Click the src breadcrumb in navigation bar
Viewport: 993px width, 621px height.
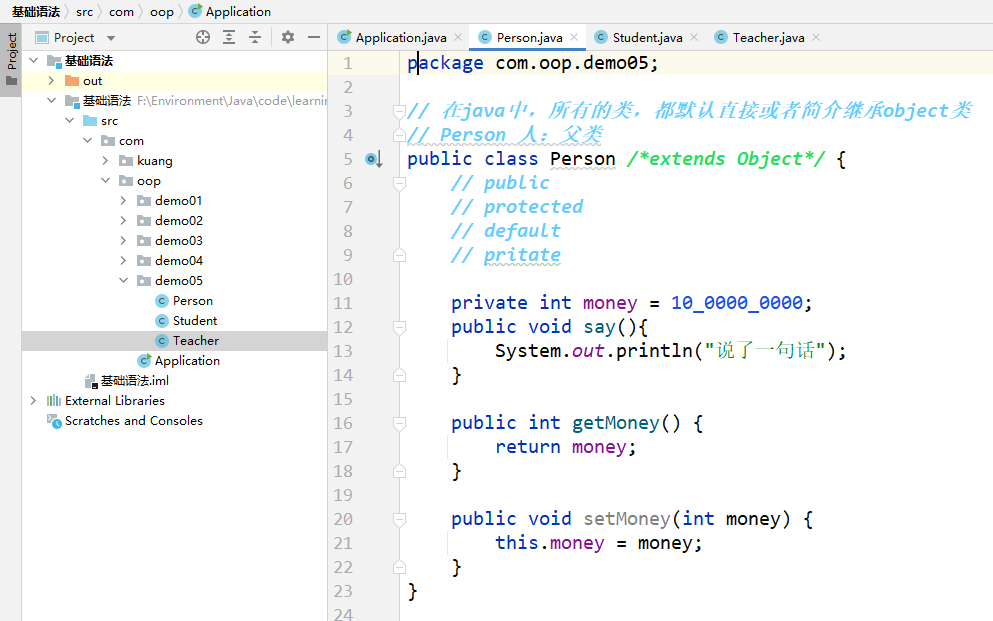84,11
